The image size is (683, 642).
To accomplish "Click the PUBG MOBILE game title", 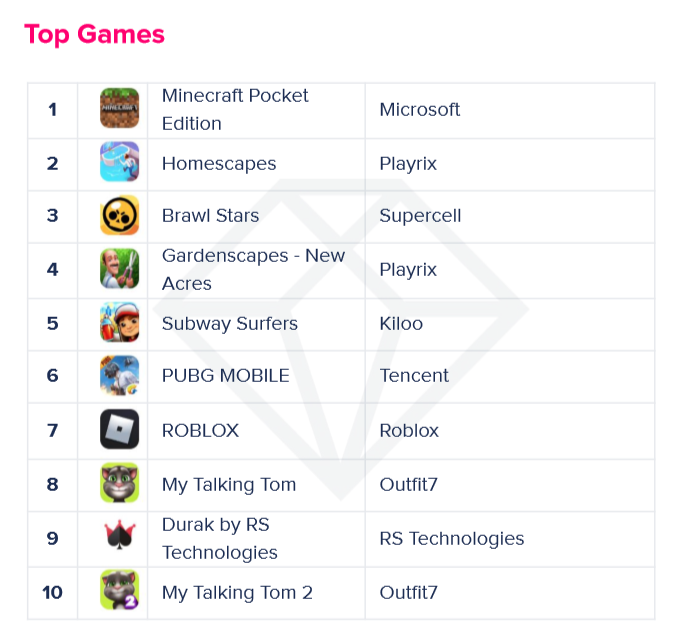I will click(226, 376).
